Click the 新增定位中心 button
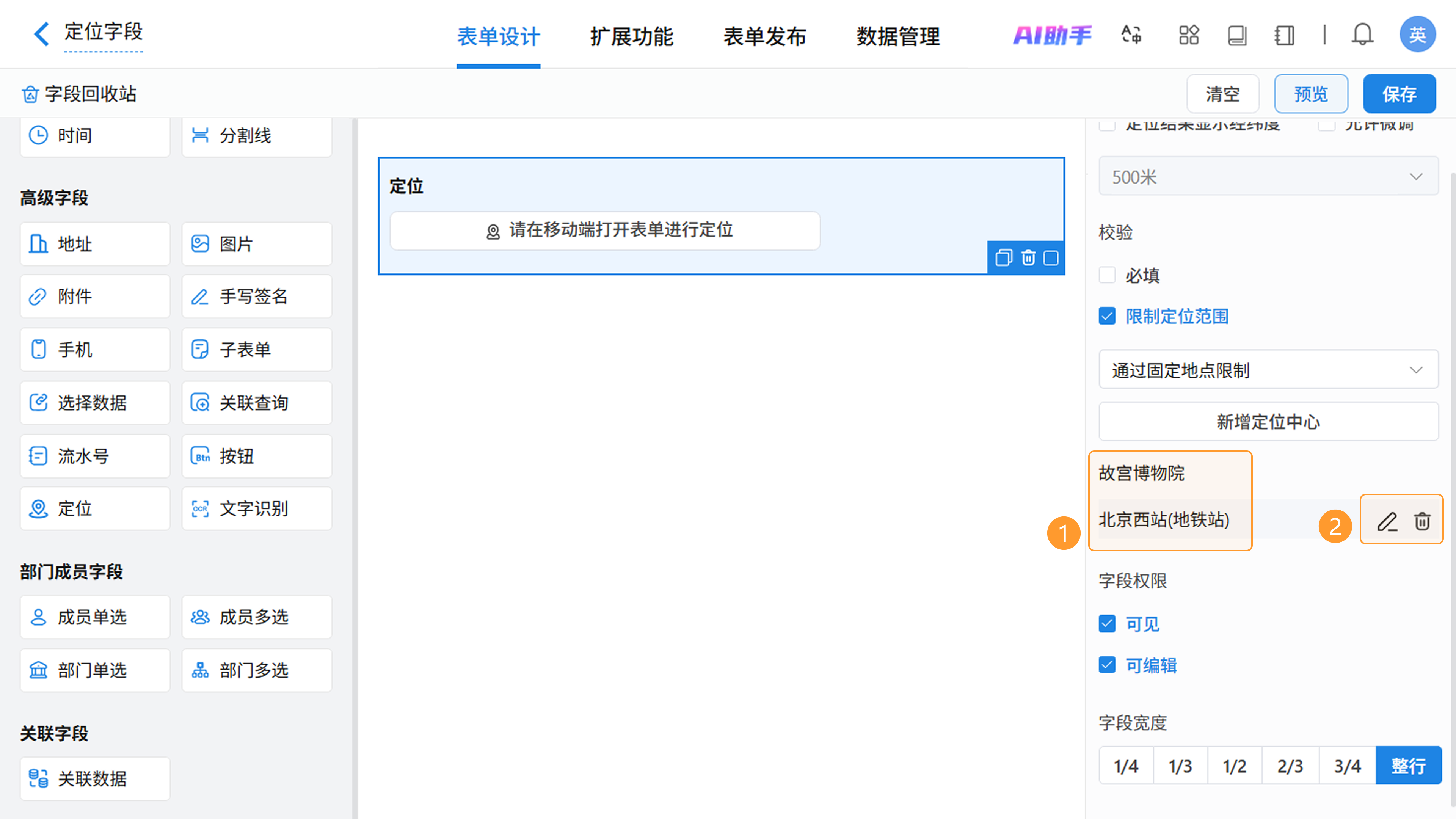Viewport: 1456px width, 819px height. point(1268,422)
